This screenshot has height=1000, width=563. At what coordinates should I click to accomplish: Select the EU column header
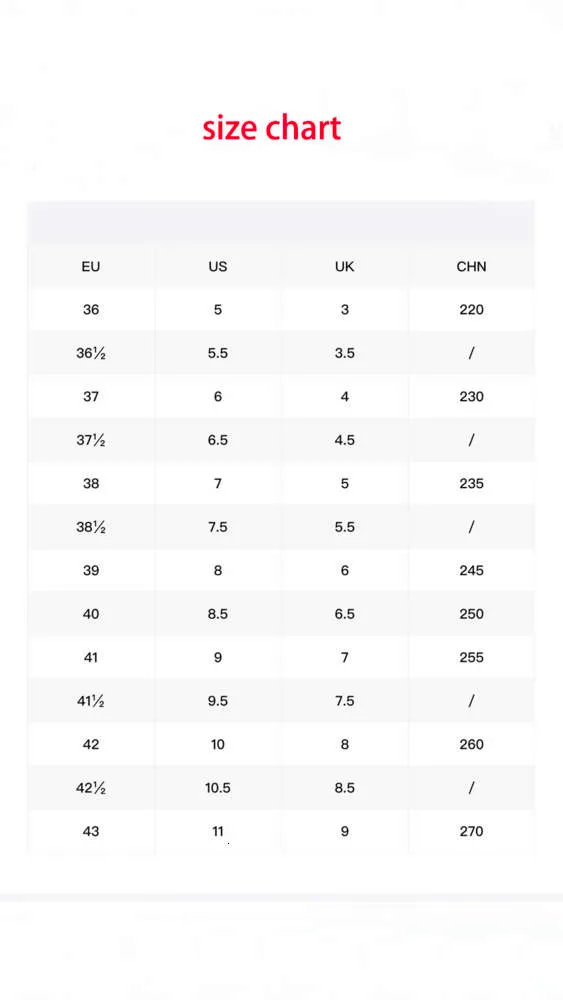(91, 267)
